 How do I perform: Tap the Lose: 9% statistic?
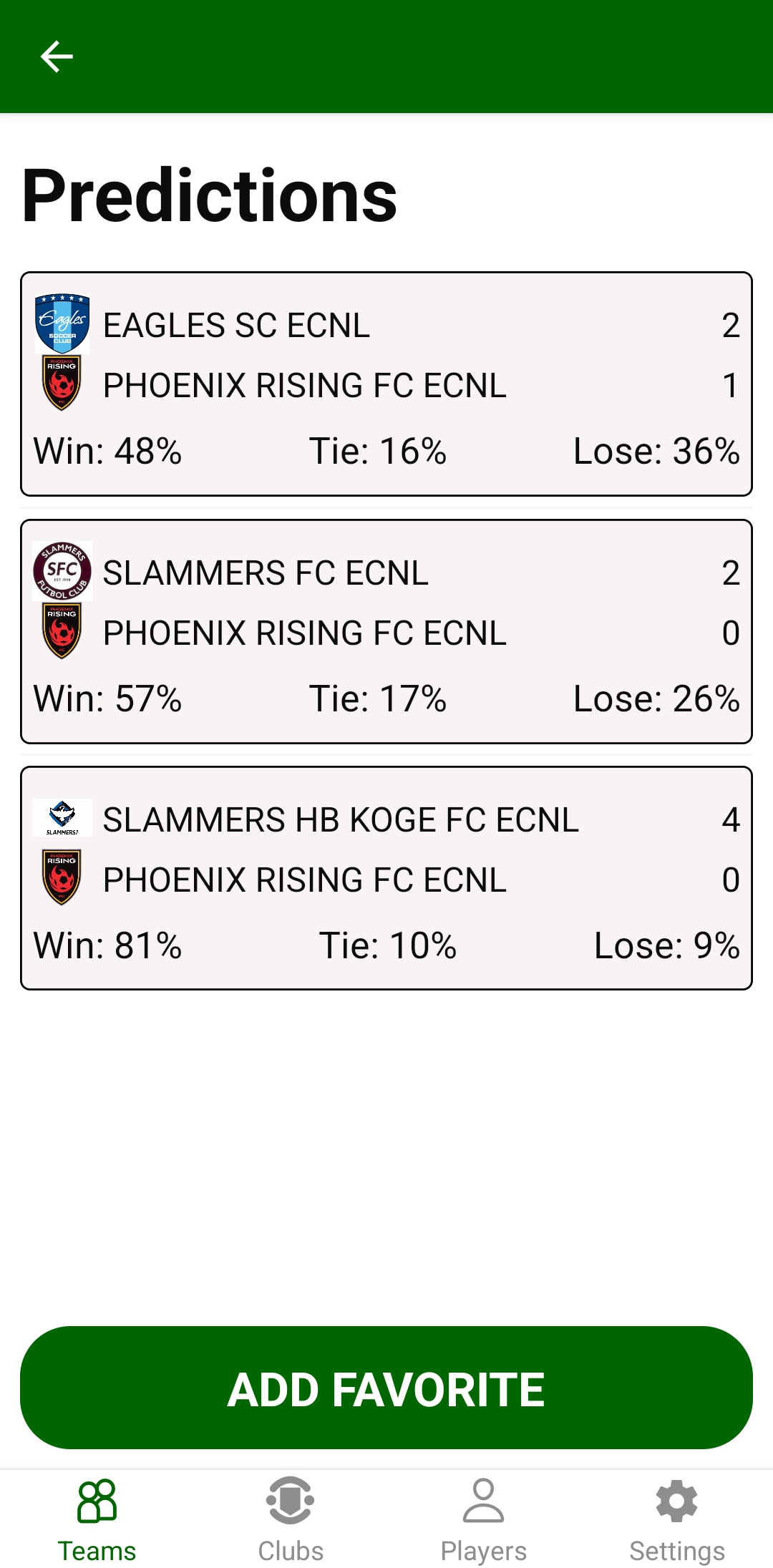pyautogui.click(x=666, y=945)
